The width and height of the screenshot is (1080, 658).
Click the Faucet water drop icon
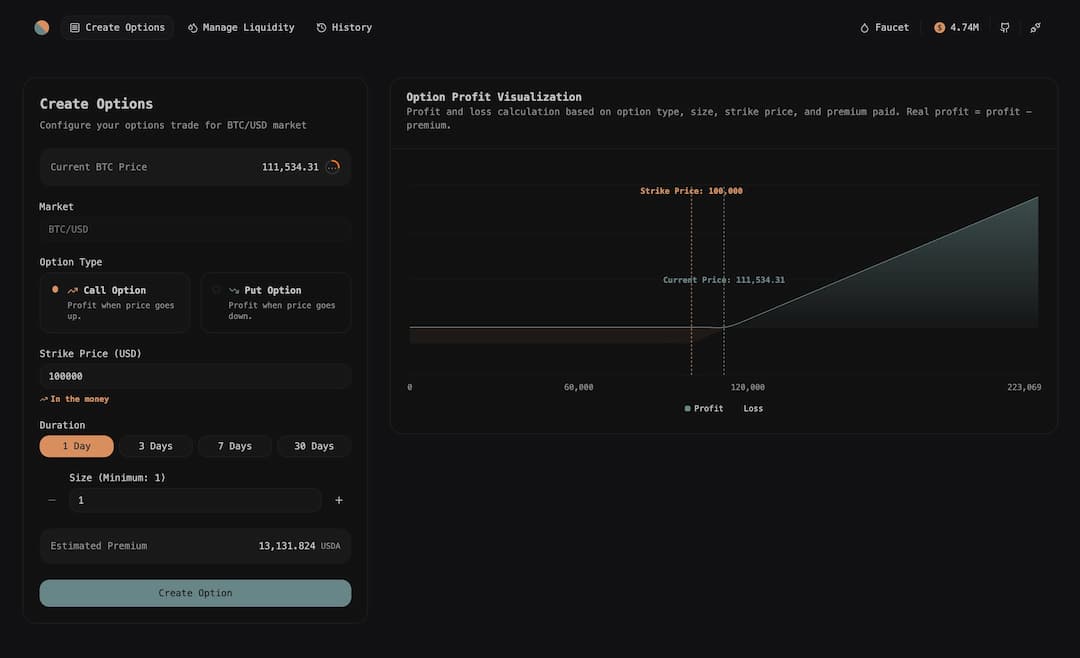(865, 28)
